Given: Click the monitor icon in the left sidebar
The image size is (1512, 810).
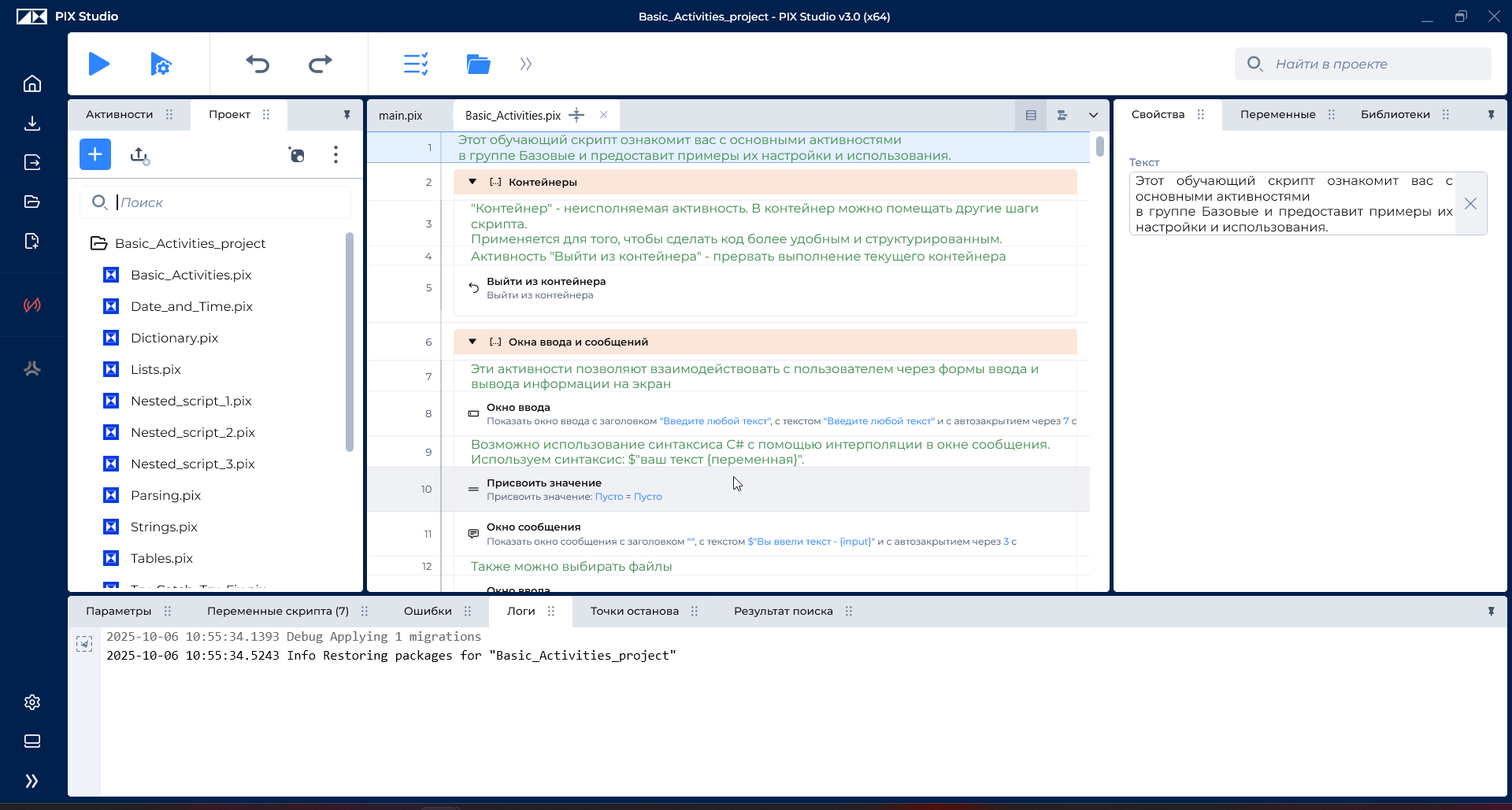Looking at the screenshot, I should pos(32,742).
